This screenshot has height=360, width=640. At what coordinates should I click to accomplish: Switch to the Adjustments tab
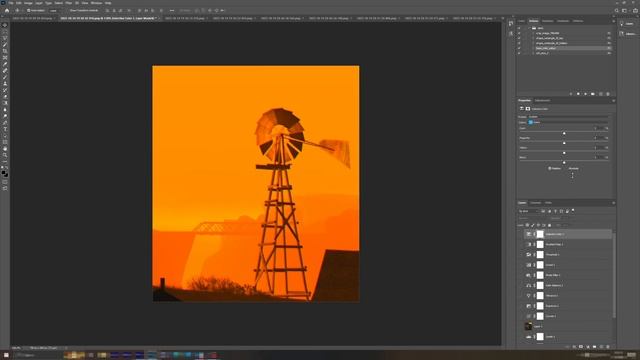[x=542, y=100]
